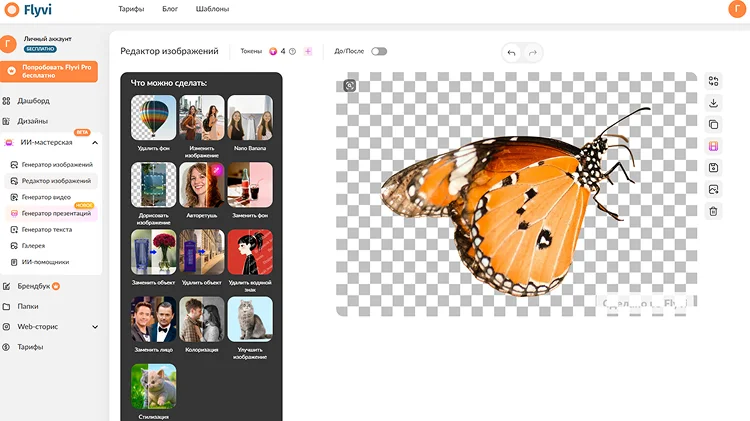Click the redo arrow button
This screenshot has width=750, height=421.
click(x=533, y=53)
